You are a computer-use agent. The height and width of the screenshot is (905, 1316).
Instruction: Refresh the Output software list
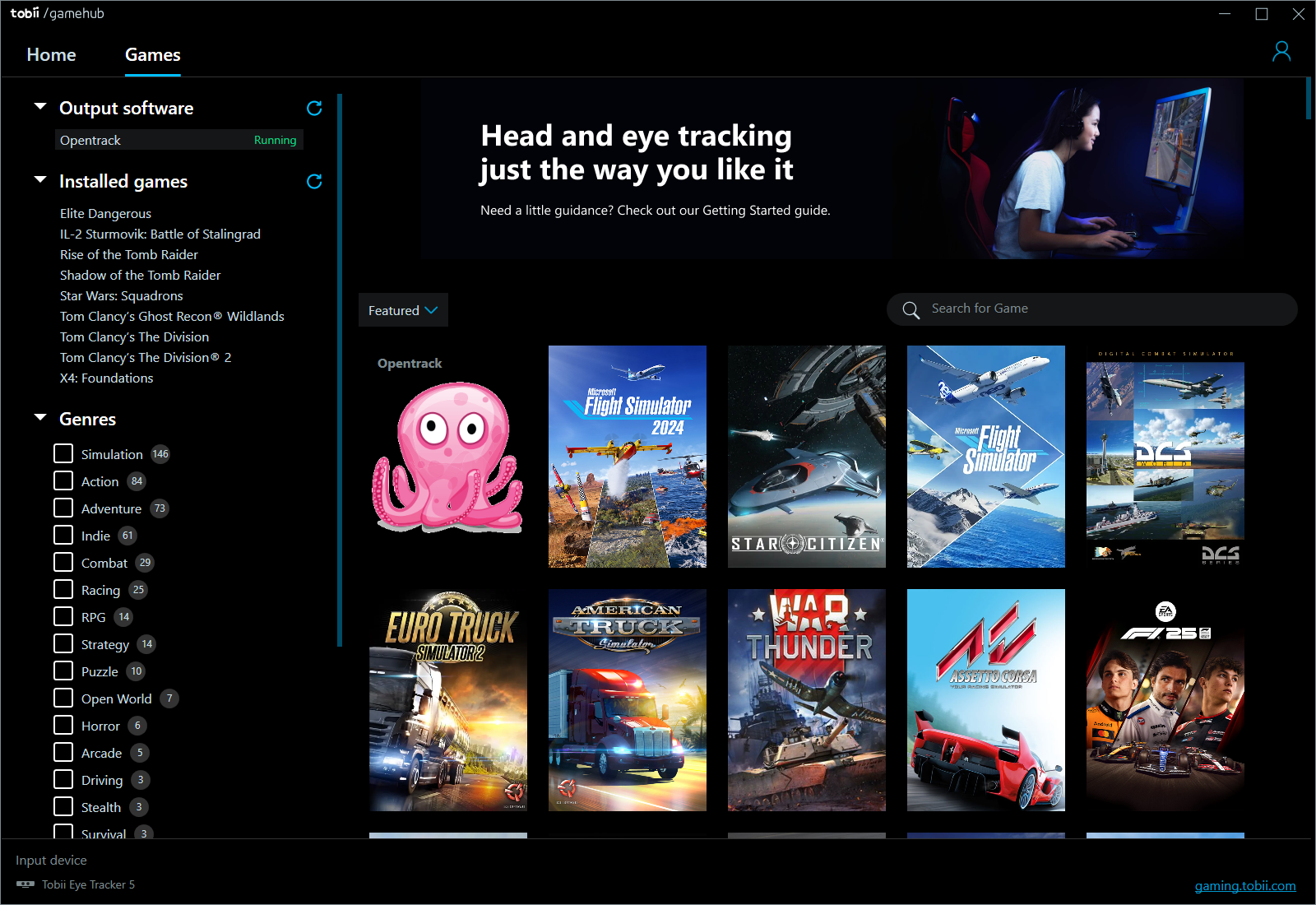point(314,108)
